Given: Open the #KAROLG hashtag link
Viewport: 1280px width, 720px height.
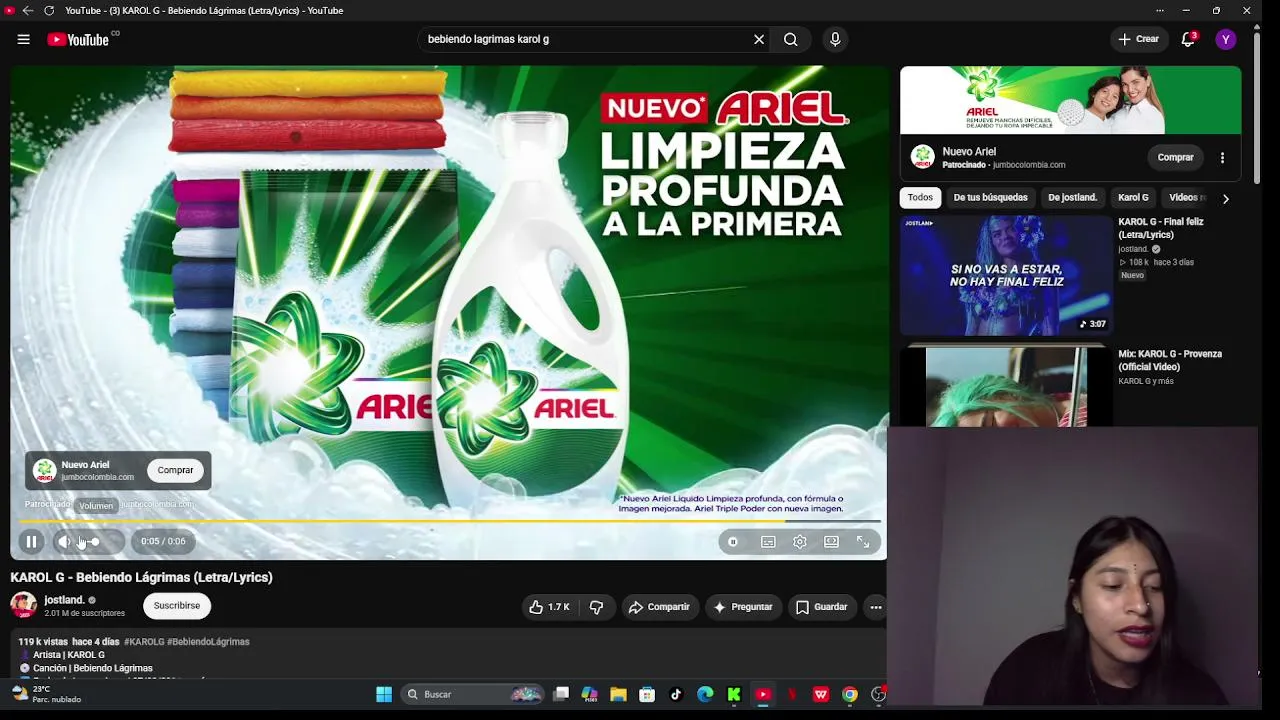Looking at the screenshot, I should [144, 642].
